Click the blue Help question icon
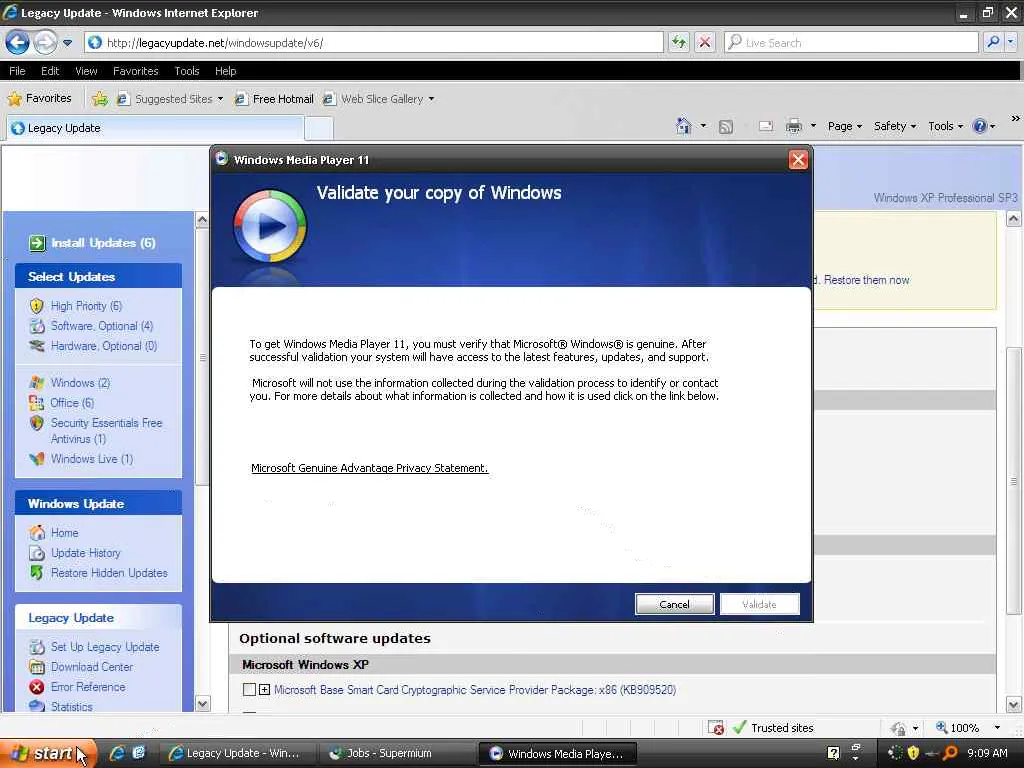The height and width of the screenshot is (768, 1024). point(980,126)
